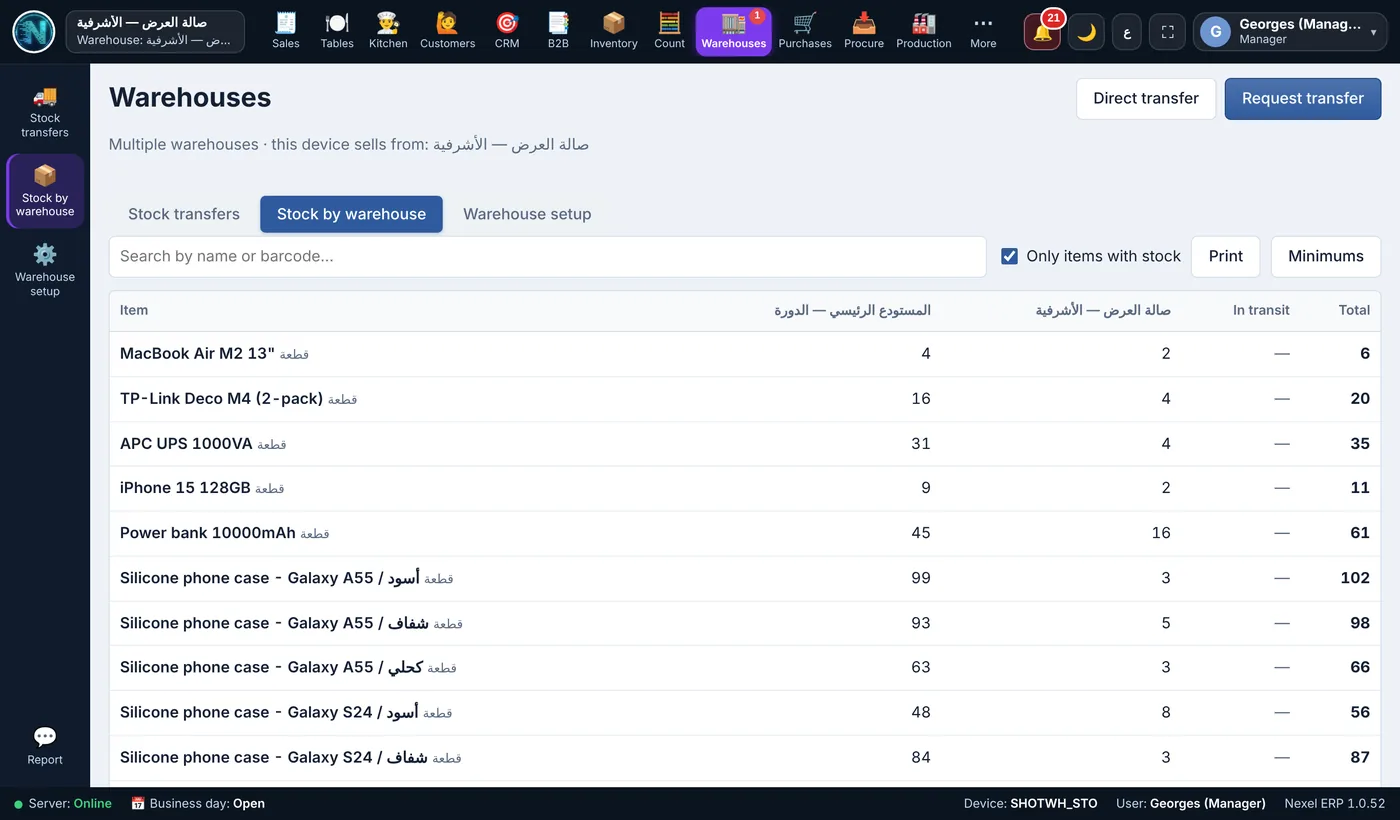
Task: Open Stock by warehouse in sidebar
Action: tap(45, 191)
